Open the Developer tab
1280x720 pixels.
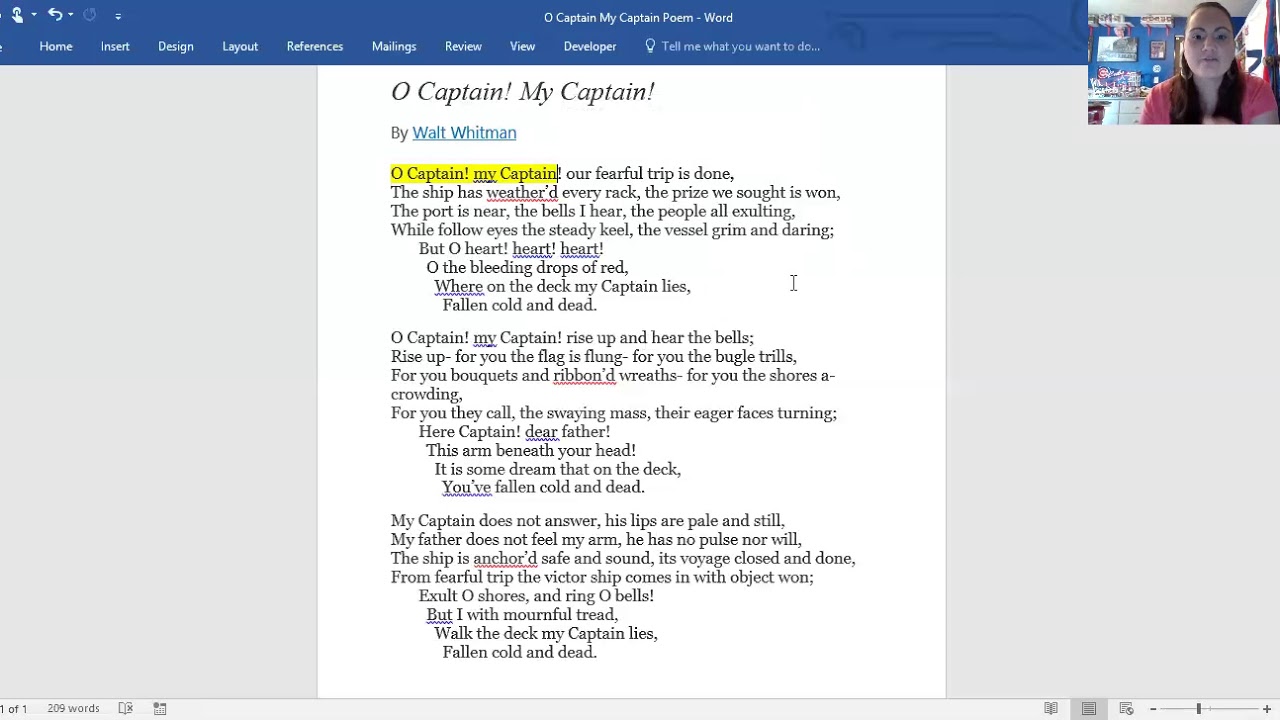tap(590, 46)
